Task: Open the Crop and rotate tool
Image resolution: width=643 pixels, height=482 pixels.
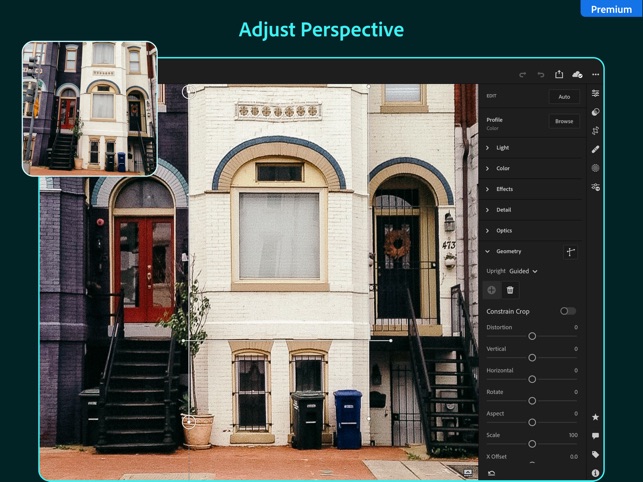Action: tap(595, 130)
